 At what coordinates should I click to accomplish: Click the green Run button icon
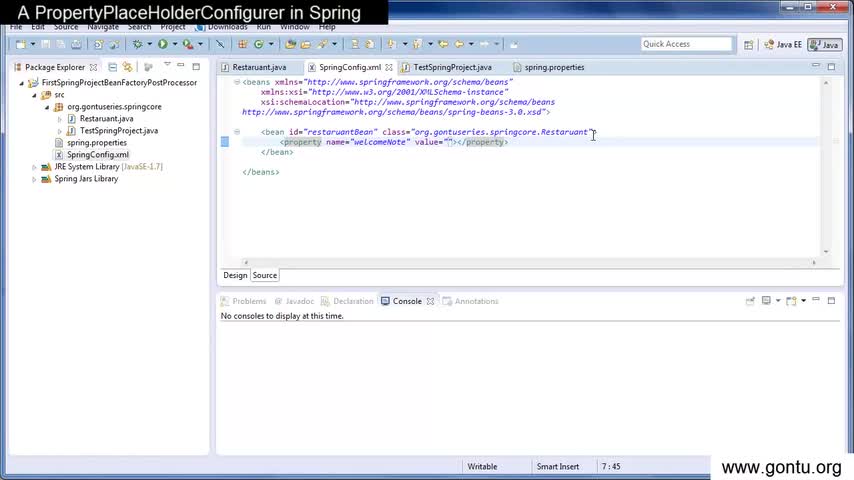pyautogui.click(x=163, y=44)
